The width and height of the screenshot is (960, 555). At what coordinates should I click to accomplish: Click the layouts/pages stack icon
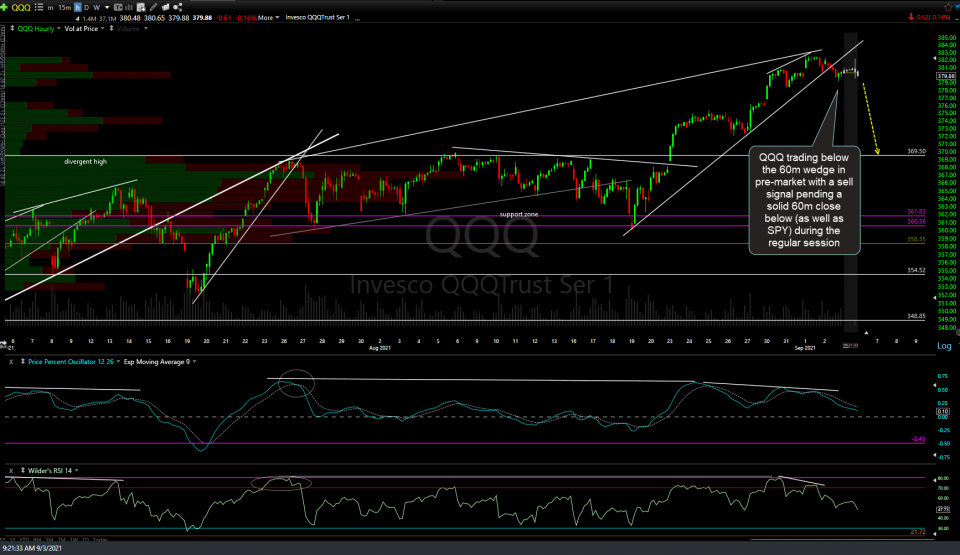(165, 7)
